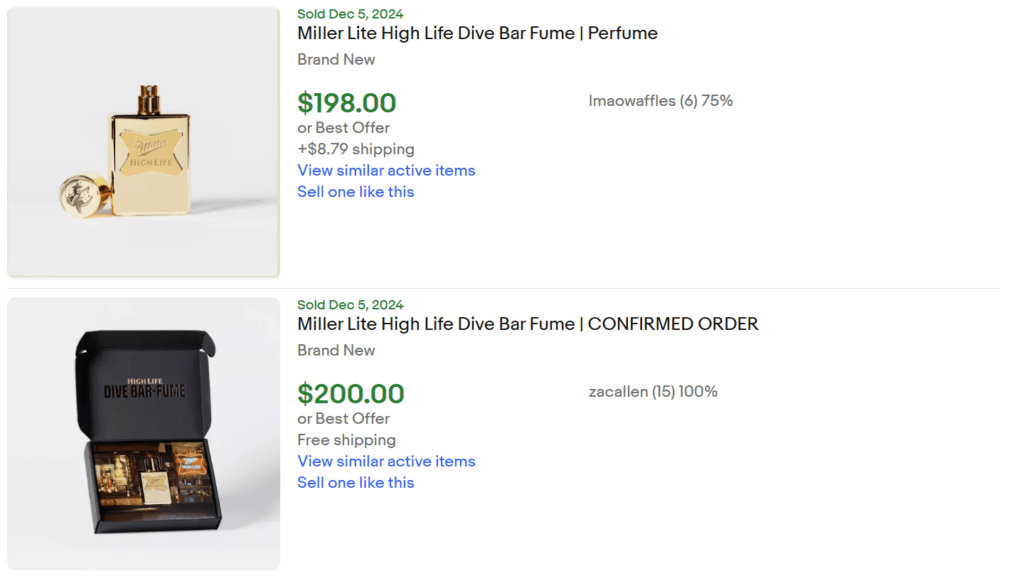Screen dimensions: 1024x576
Task: Open the "CONFIRMED ORDER" listing title
Action: pyautogui.click(x=527, y=324)
